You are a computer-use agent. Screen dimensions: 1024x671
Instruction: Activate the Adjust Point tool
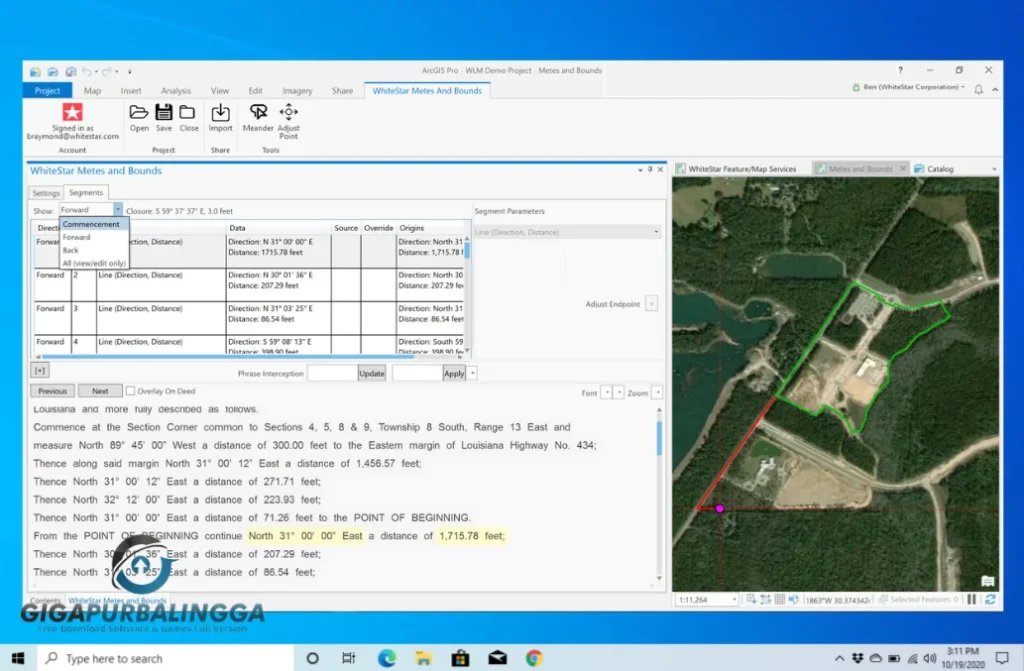288,112
